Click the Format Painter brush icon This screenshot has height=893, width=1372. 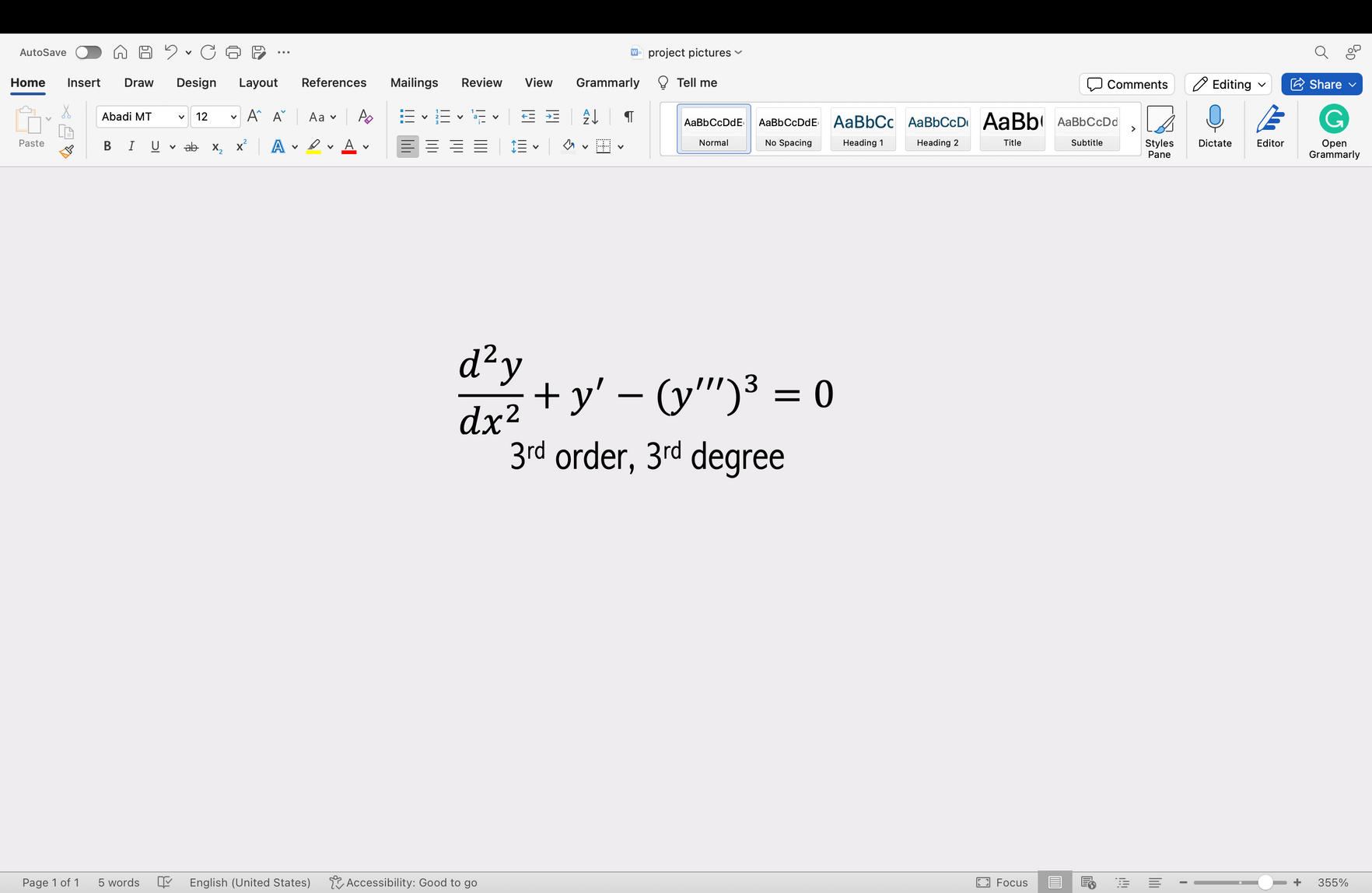pos(67,151)
